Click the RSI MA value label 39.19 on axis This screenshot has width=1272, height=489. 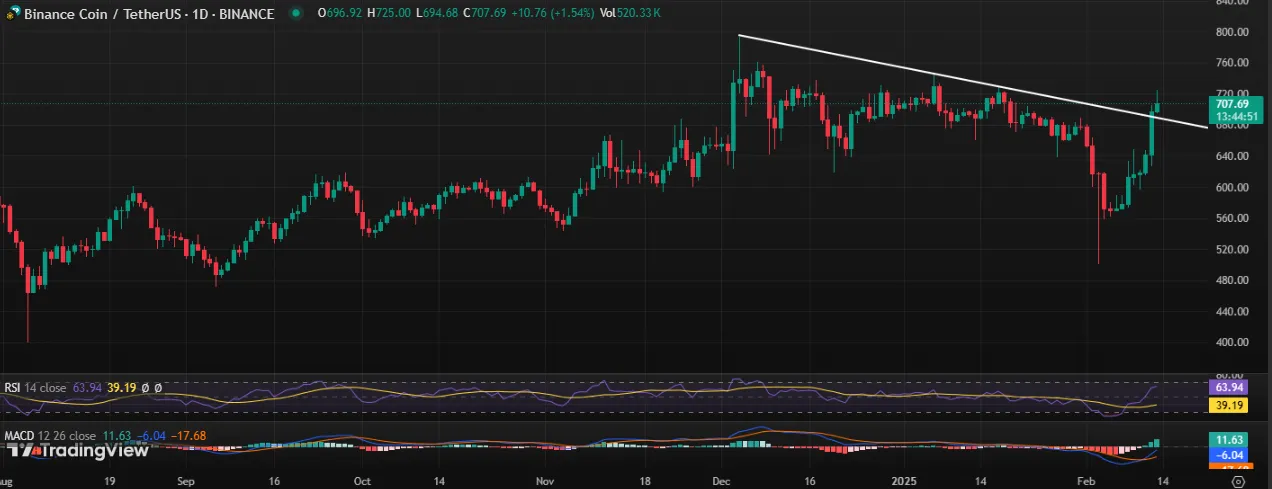(1231, 405)
